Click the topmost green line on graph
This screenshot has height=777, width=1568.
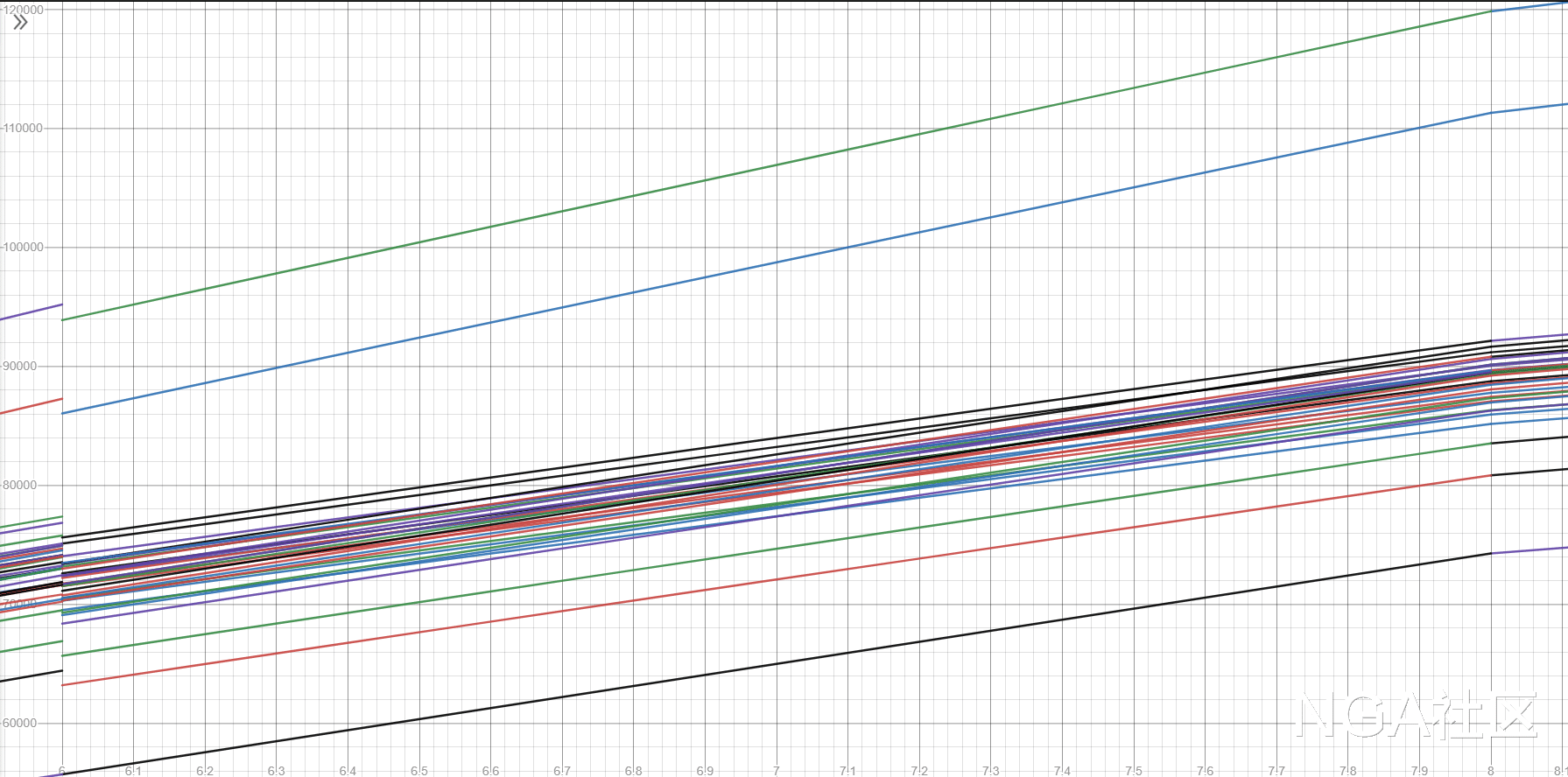tap(777, 165)
